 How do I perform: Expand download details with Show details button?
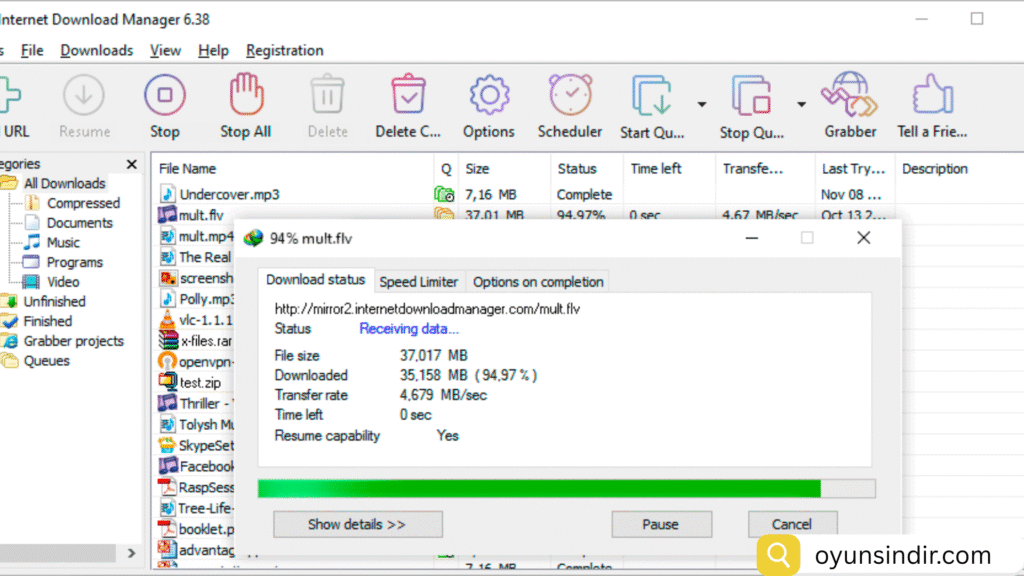tap(357, 524)
